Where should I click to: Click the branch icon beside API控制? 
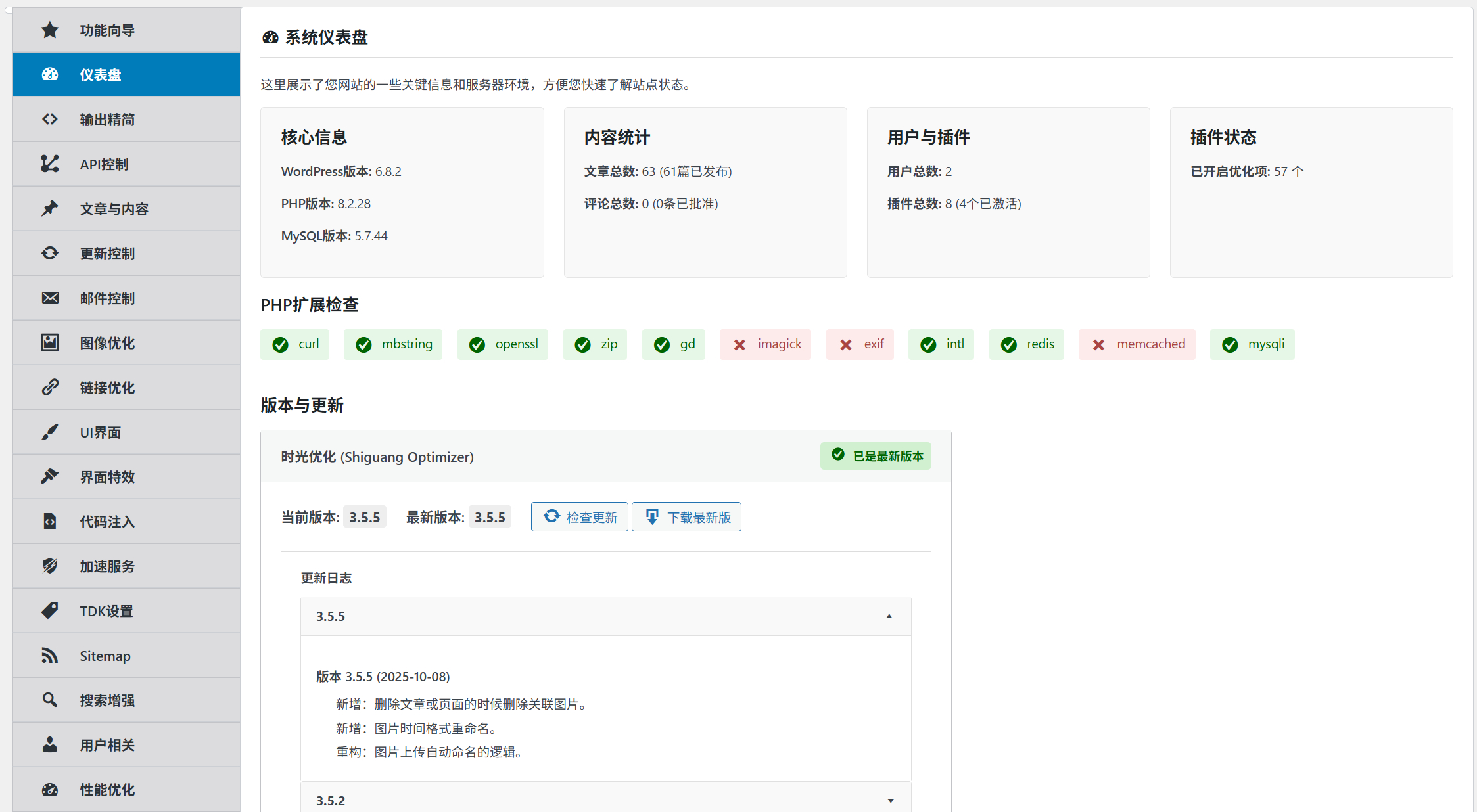50,164
